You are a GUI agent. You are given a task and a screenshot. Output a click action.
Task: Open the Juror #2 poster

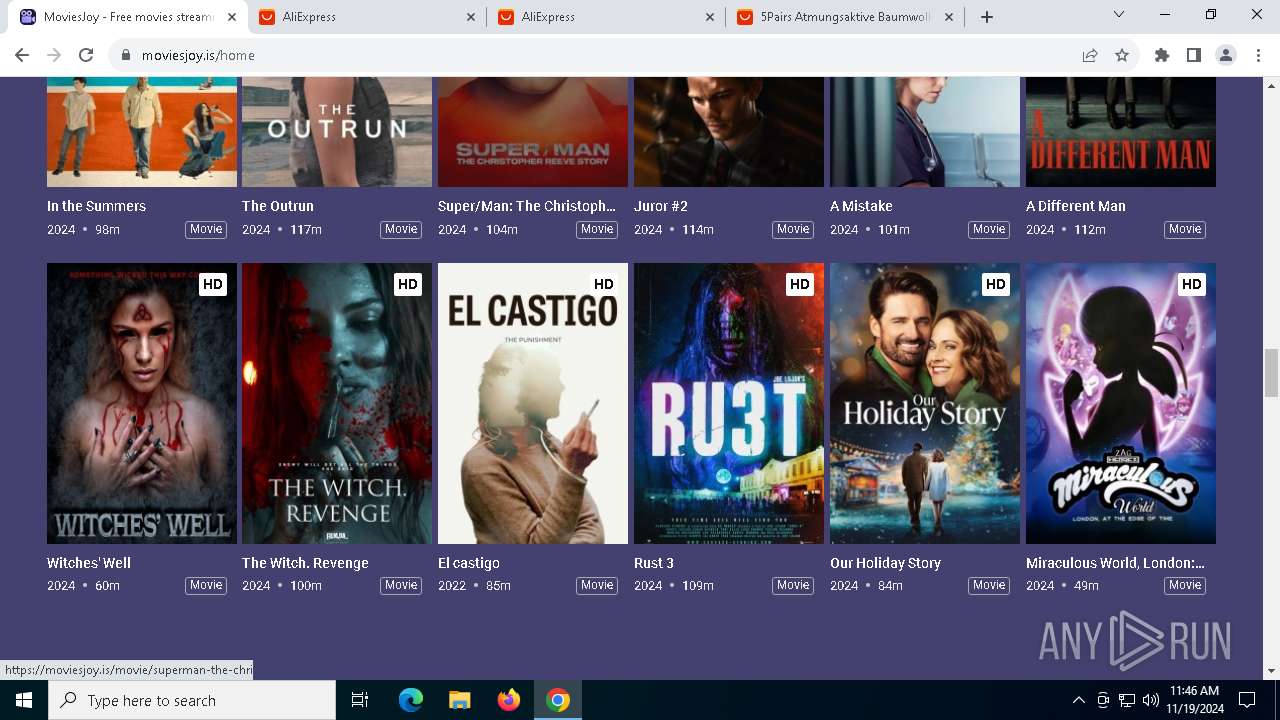pos(729,131)
